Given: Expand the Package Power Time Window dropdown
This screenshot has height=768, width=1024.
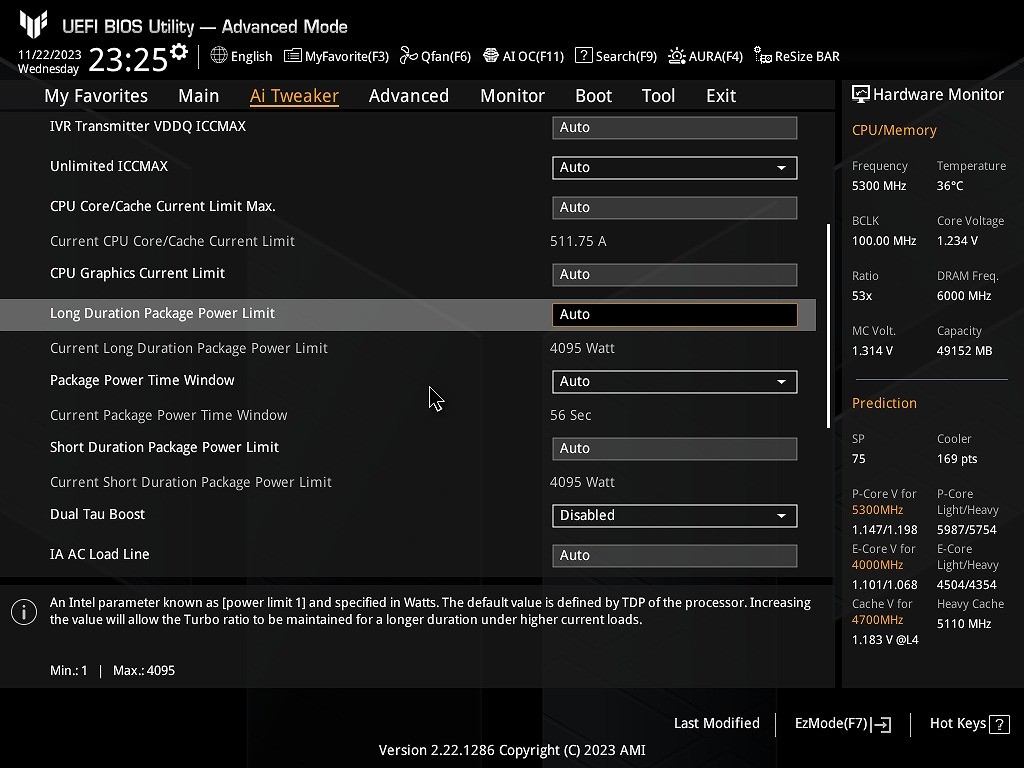Looking at the screenshot, I should coord(674,382).
